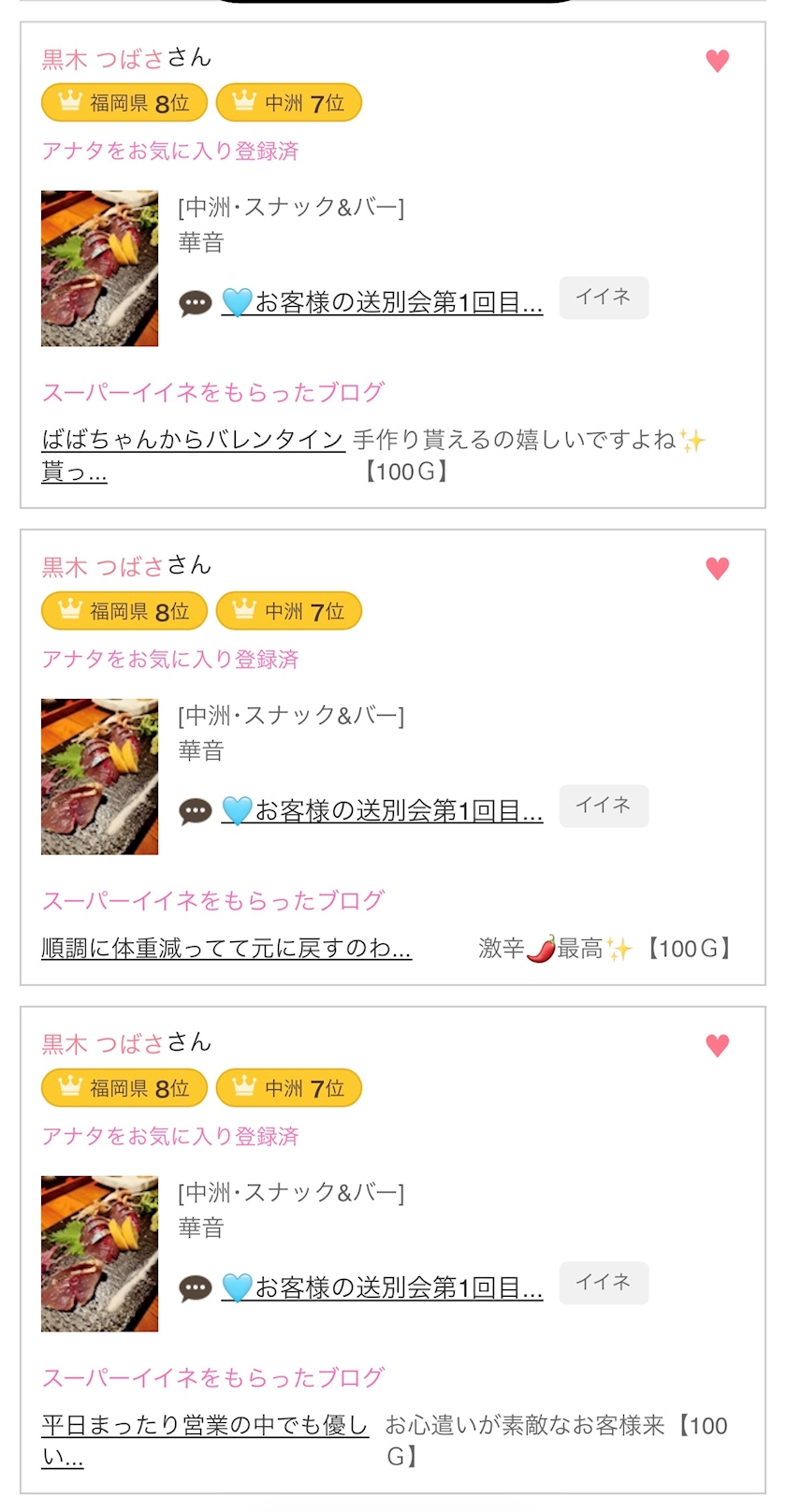
Task: Open お客様の送別会第1回目 post link in second card
Action: click(x=398, y=811)
